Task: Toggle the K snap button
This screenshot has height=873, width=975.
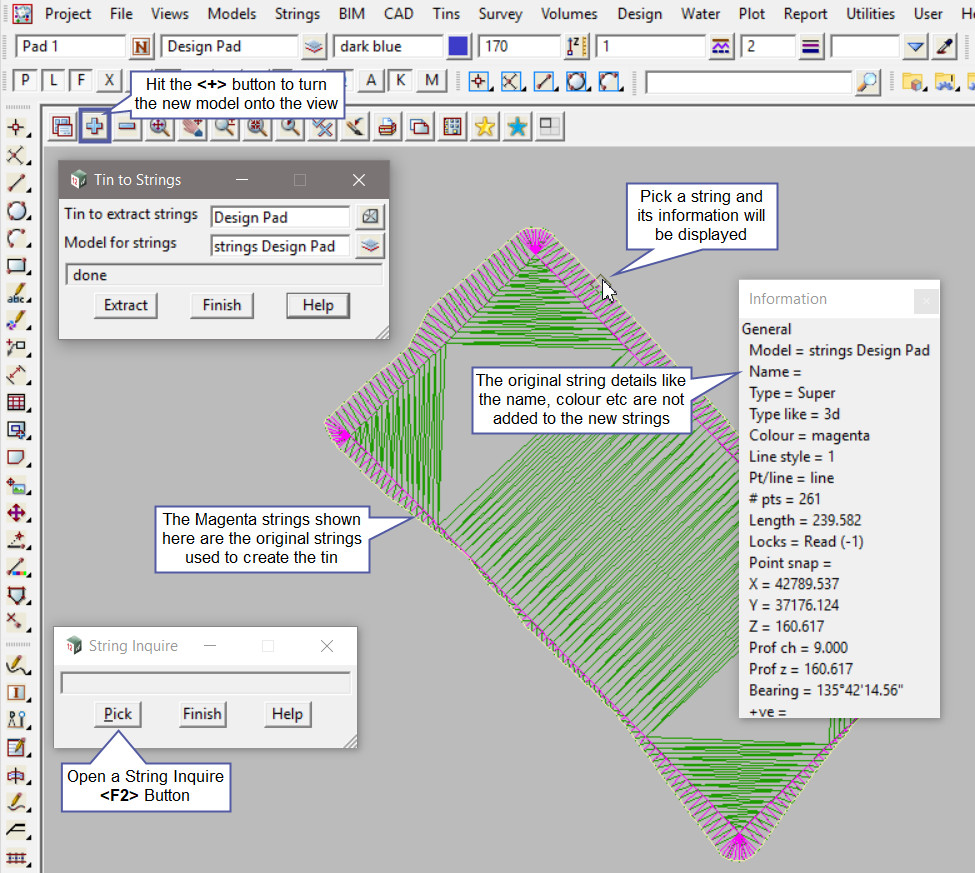Action: coord(400,81)
